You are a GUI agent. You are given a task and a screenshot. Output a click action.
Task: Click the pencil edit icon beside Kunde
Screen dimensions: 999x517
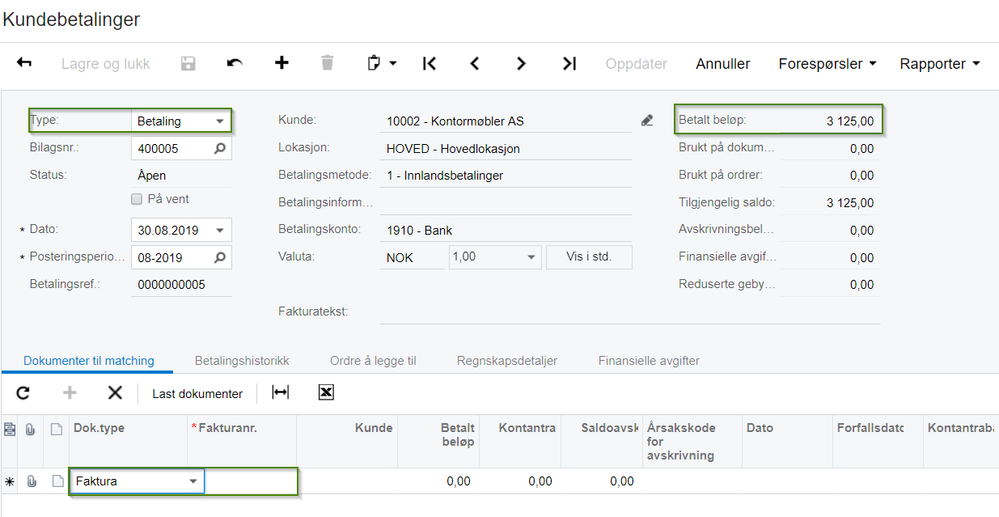(x=647, y=120)
